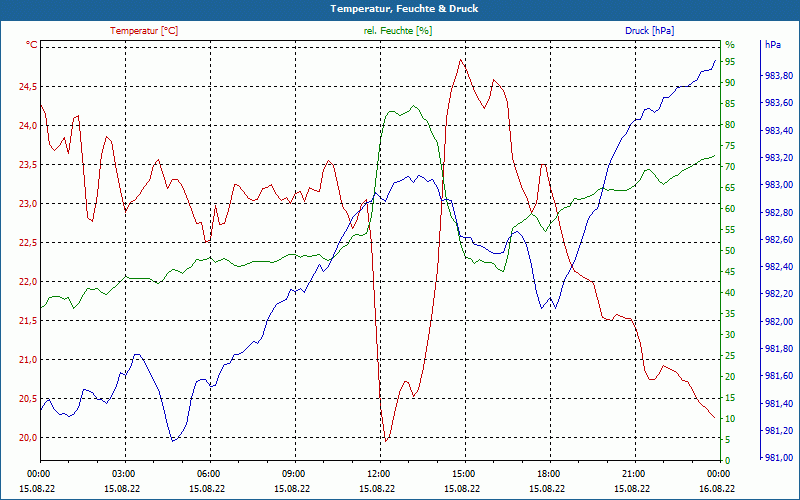Click the 09:00 time axis label

(293, 473)
